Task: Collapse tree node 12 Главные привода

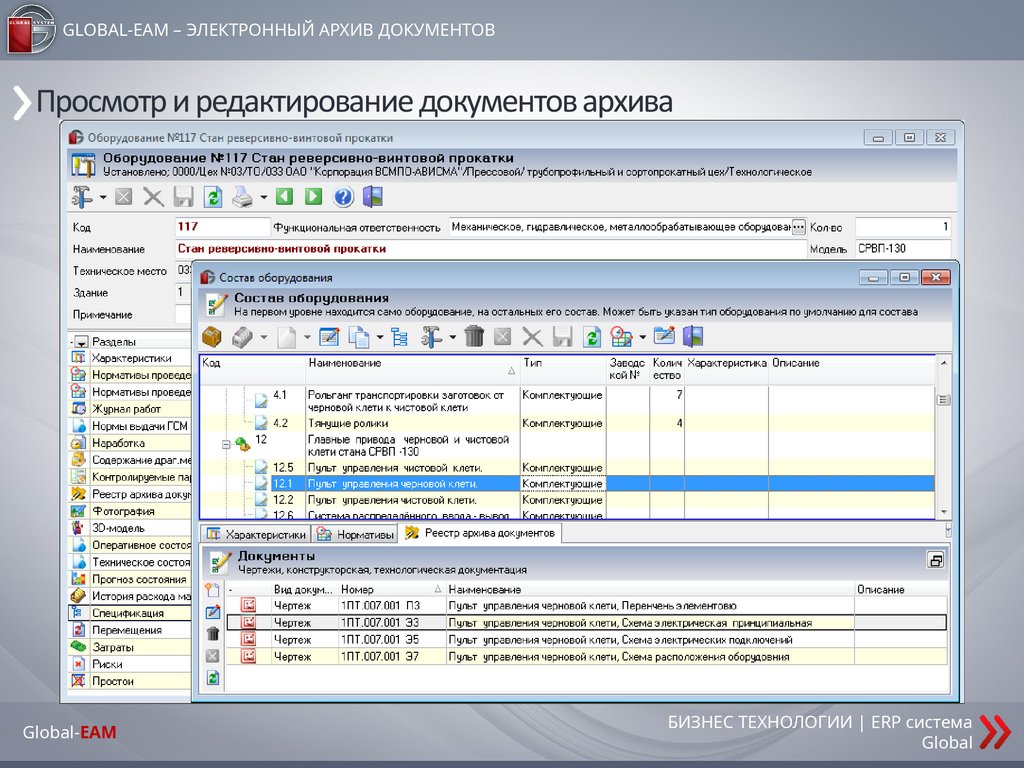Action: [x=227, y=445]
